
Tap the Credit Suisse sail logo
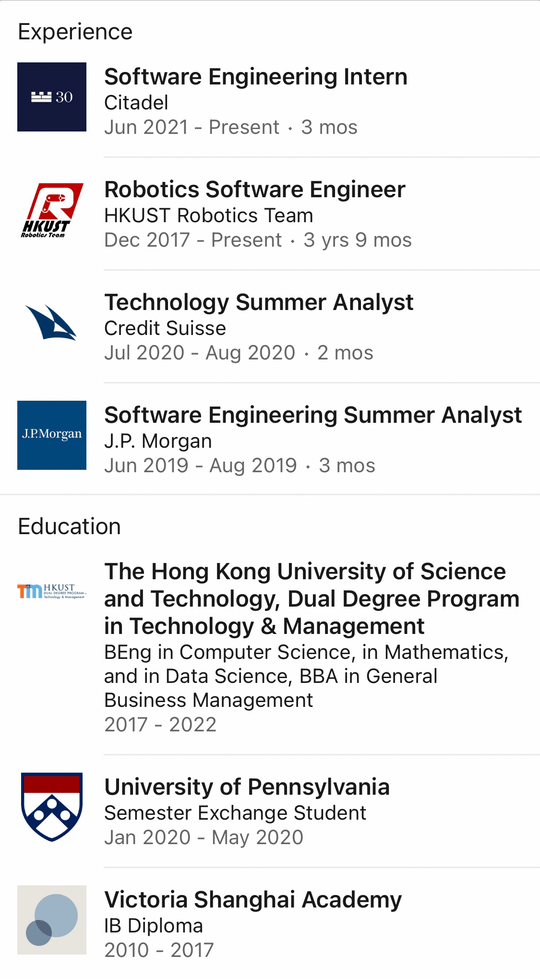pos(51,322)
